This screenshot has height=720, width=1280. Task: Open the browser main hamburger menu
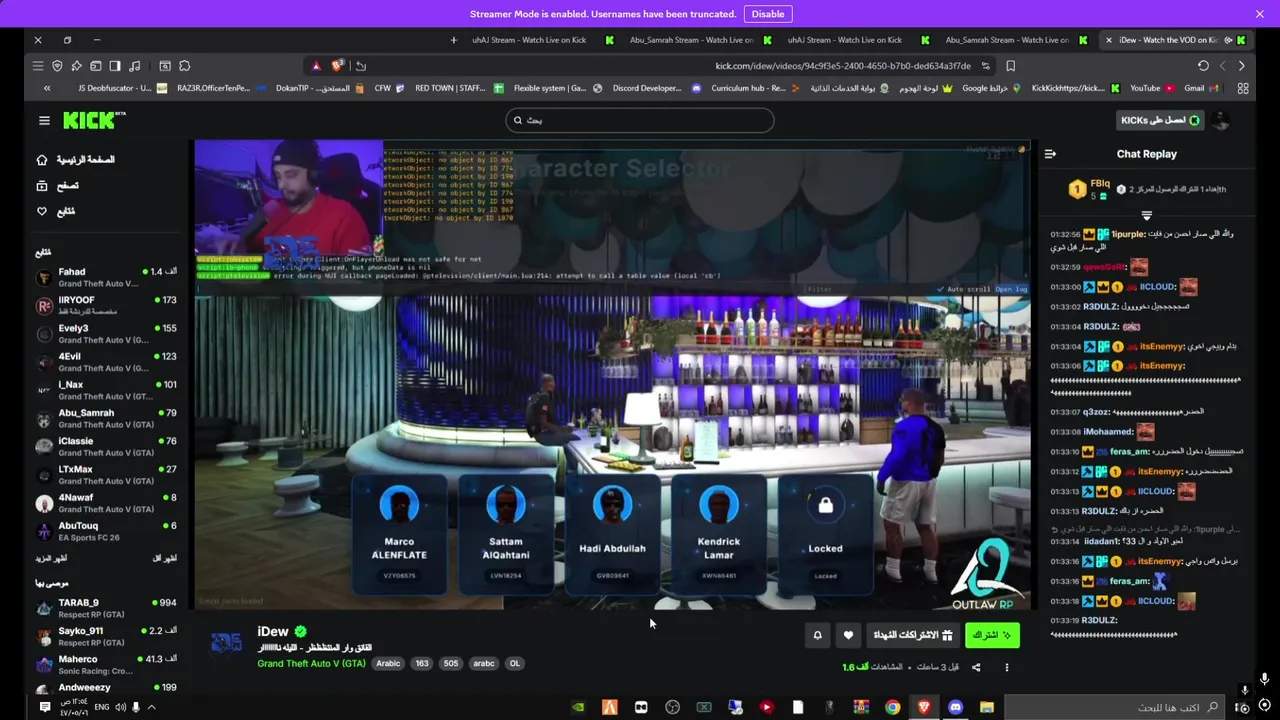[x=38, y=66]
